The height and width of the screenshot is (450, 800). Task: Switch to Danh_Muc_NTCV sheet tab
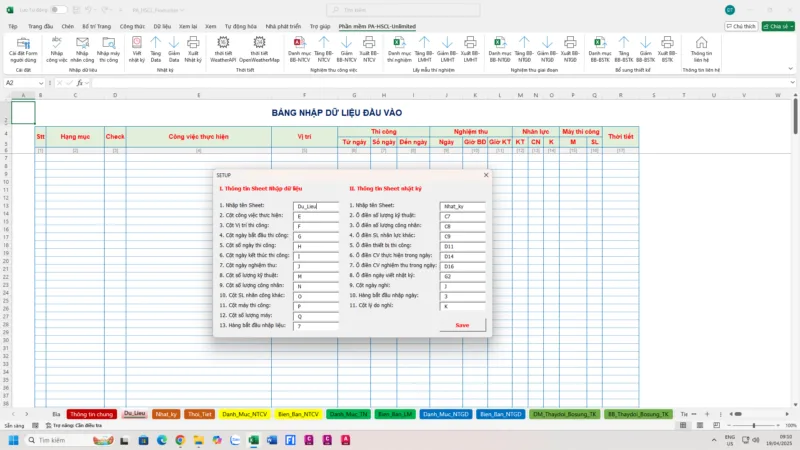[x=245, y=413]
